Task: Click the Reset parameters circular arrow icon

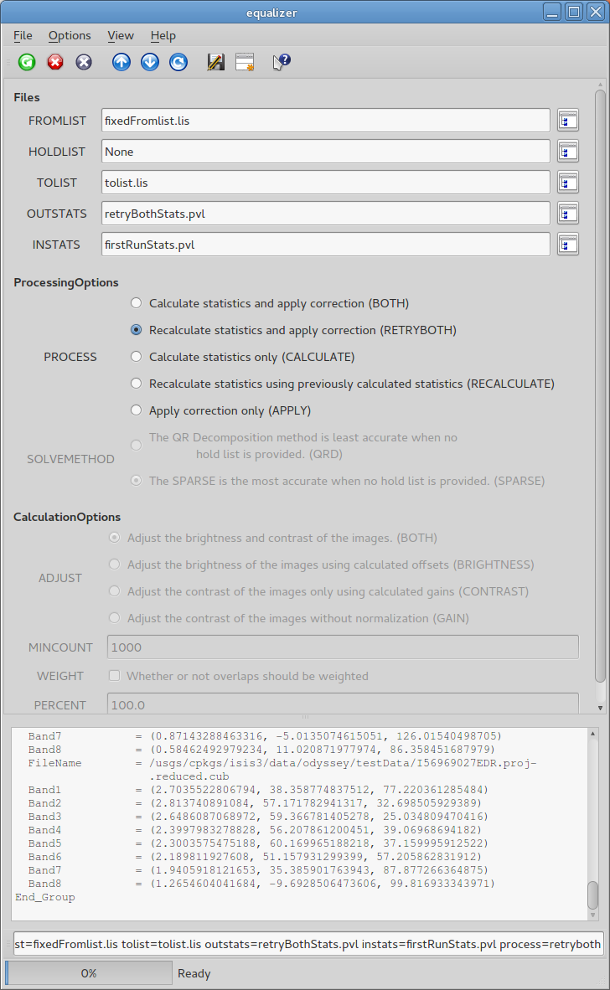Action: point(178,62)
